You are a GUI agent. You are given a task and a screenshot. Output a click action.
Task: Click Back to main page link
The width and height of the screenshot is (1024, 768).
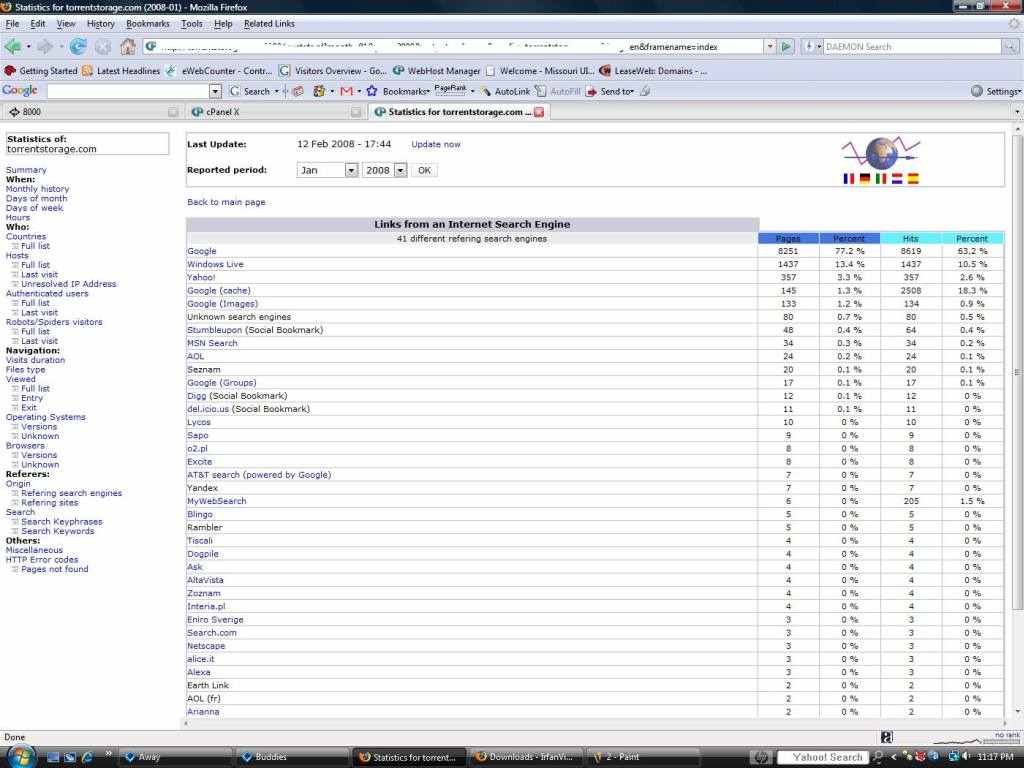click(x=226, y=202)
